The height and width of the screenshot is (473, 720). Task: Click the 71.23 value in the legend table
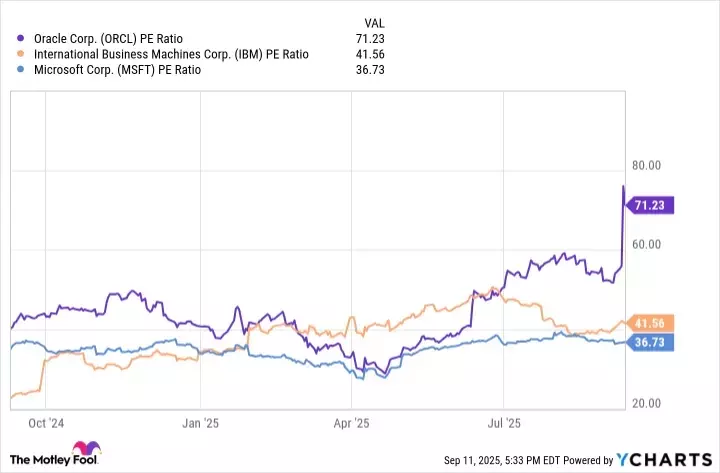(371, 39)
